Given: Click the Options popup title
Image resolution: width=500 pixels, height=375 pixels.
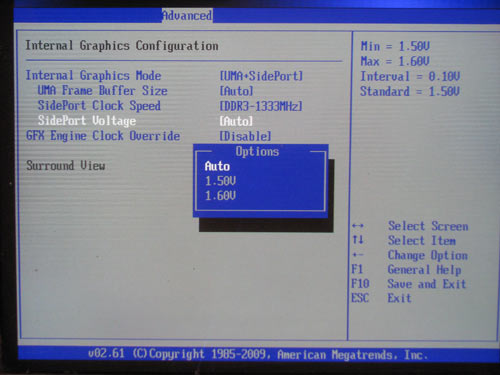Looking at the screenshot, I should click(257, 151).
